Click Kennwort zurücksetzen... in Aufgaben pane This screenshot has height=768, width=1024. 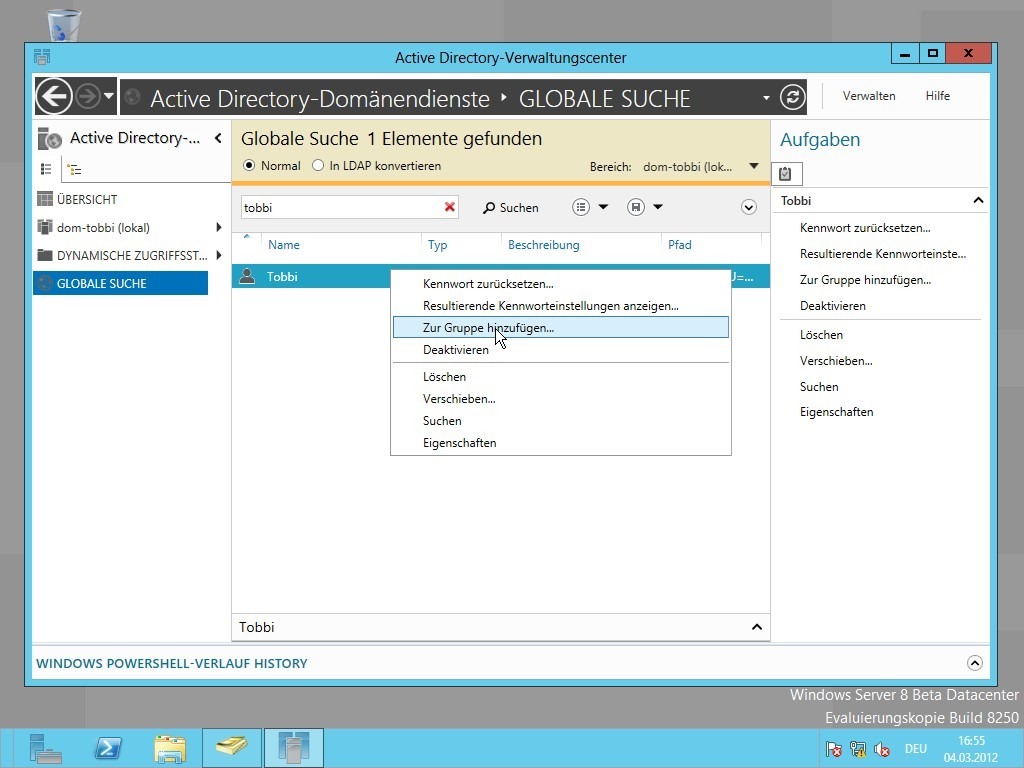865,228
